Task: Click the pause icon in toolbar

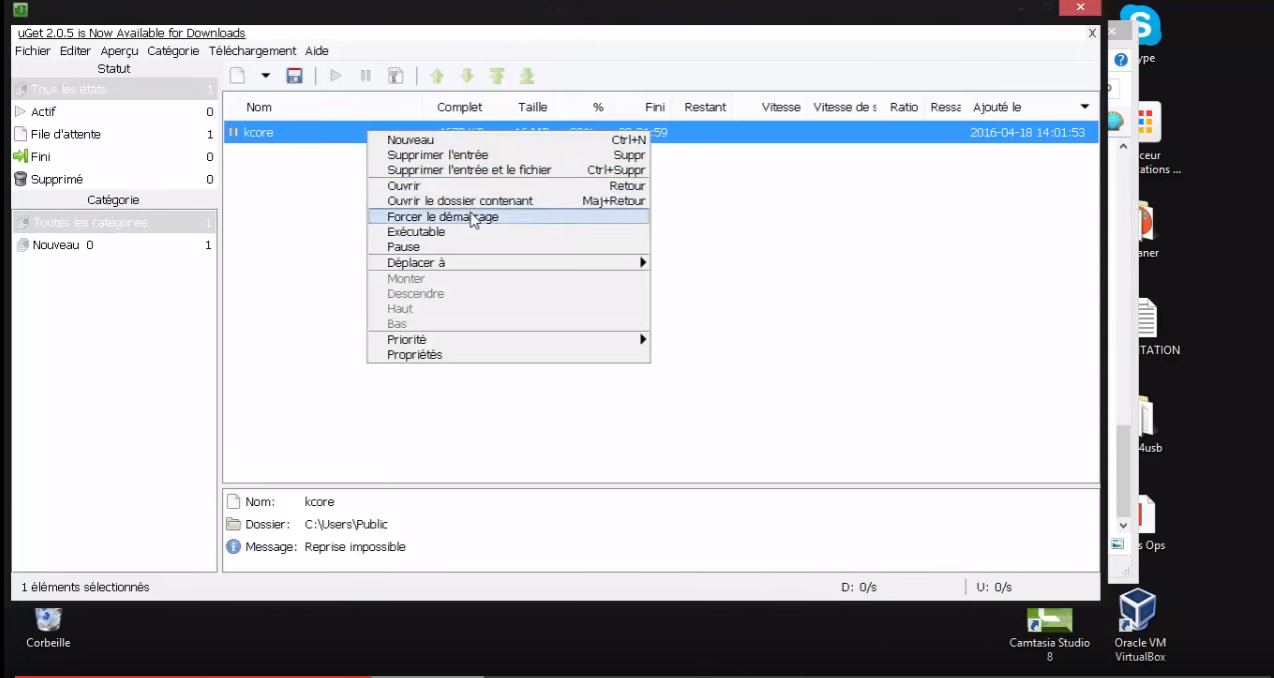Action: click(366, 75)
